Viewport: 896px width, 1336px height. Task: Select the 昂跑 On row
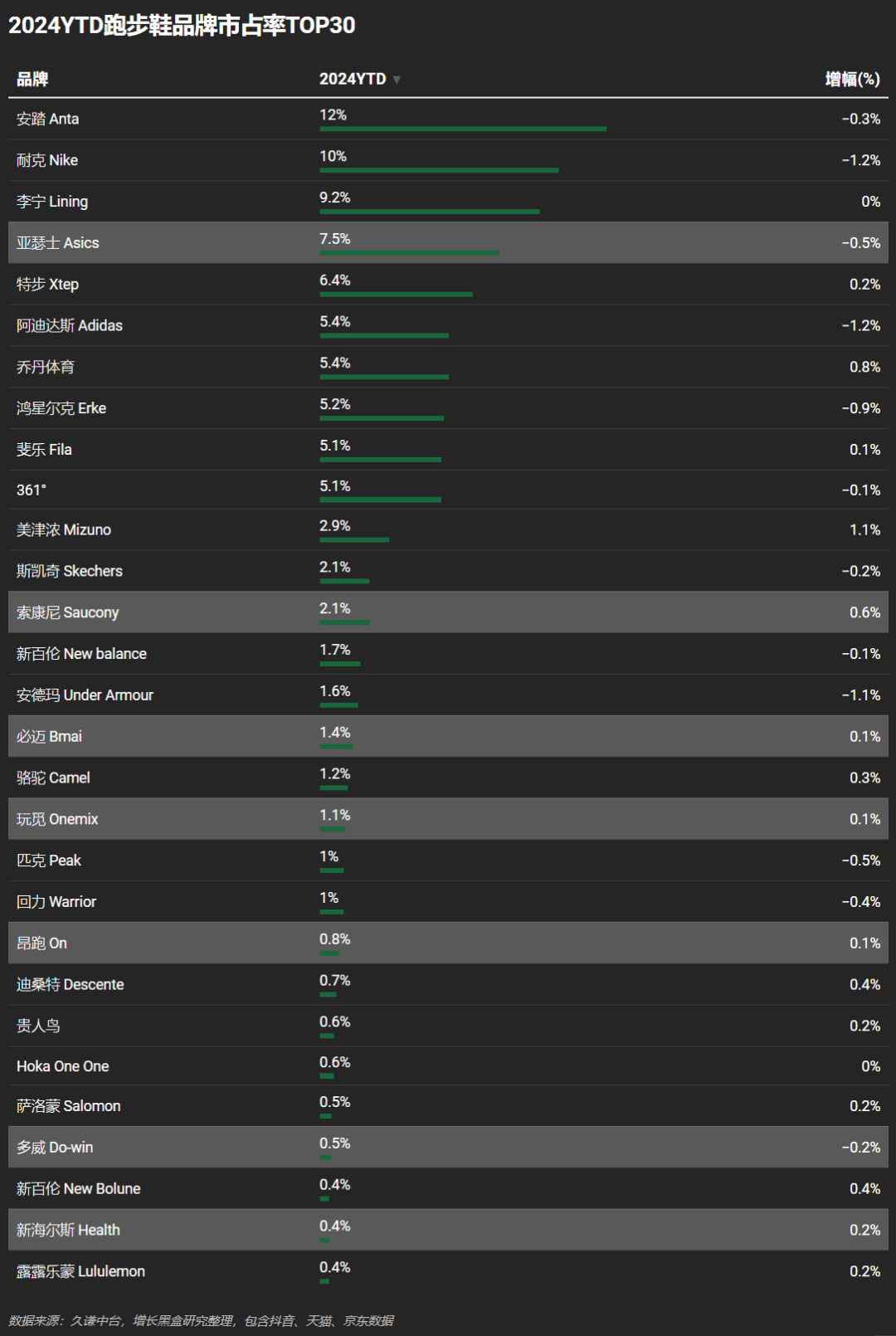pos(448,943)
